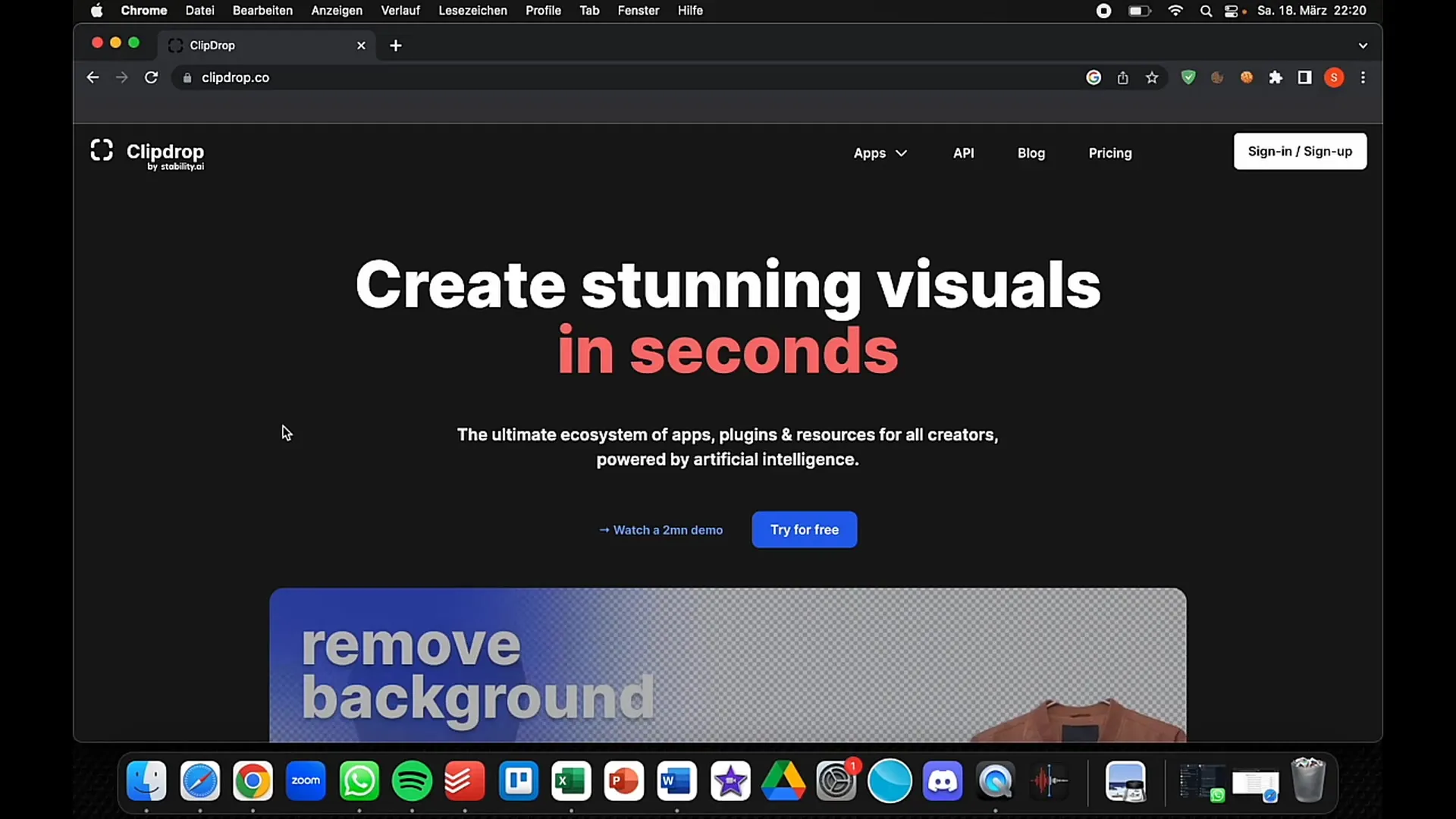Open QuickTime Player from the dock
This screenshot has width=1456, height=819.
(x=996, y=781)
